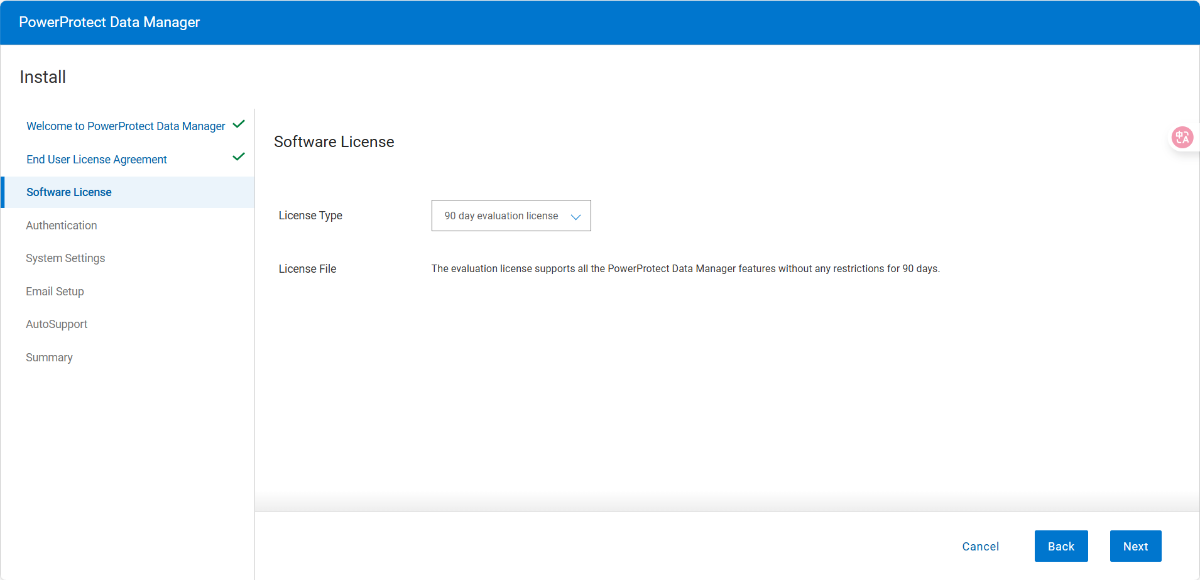Click the Next button
The height and width of the screenshot is (580, 1200).
[x=1136, y=546]
